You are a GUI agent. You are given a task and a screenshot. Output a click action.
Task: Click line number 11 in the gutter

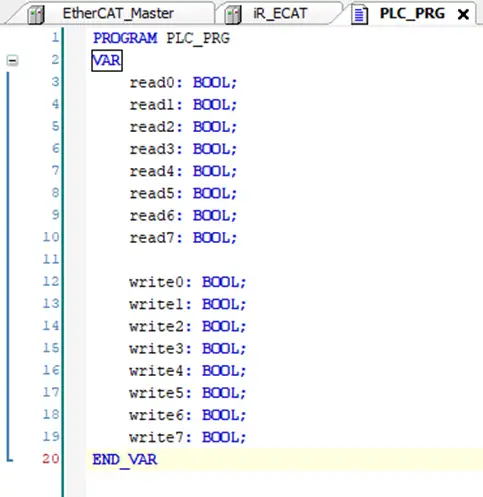[51, 259]
